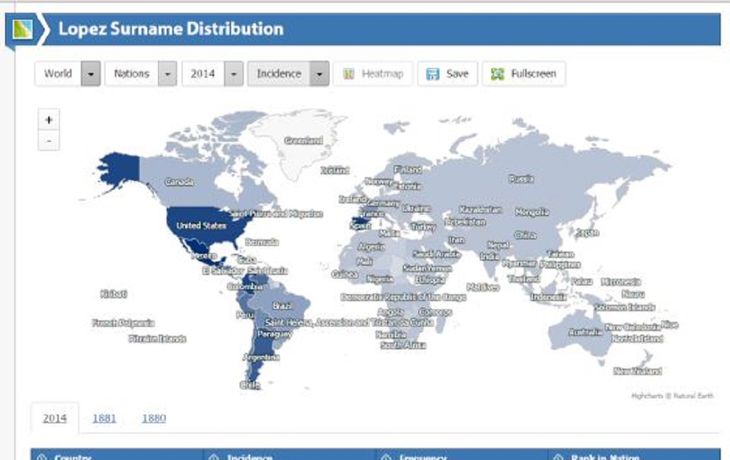Image resolution: width=730 pixels, height=460 pixels.
Task: Click the Highcharts Natural Earth credit
Action: (672, 396)
